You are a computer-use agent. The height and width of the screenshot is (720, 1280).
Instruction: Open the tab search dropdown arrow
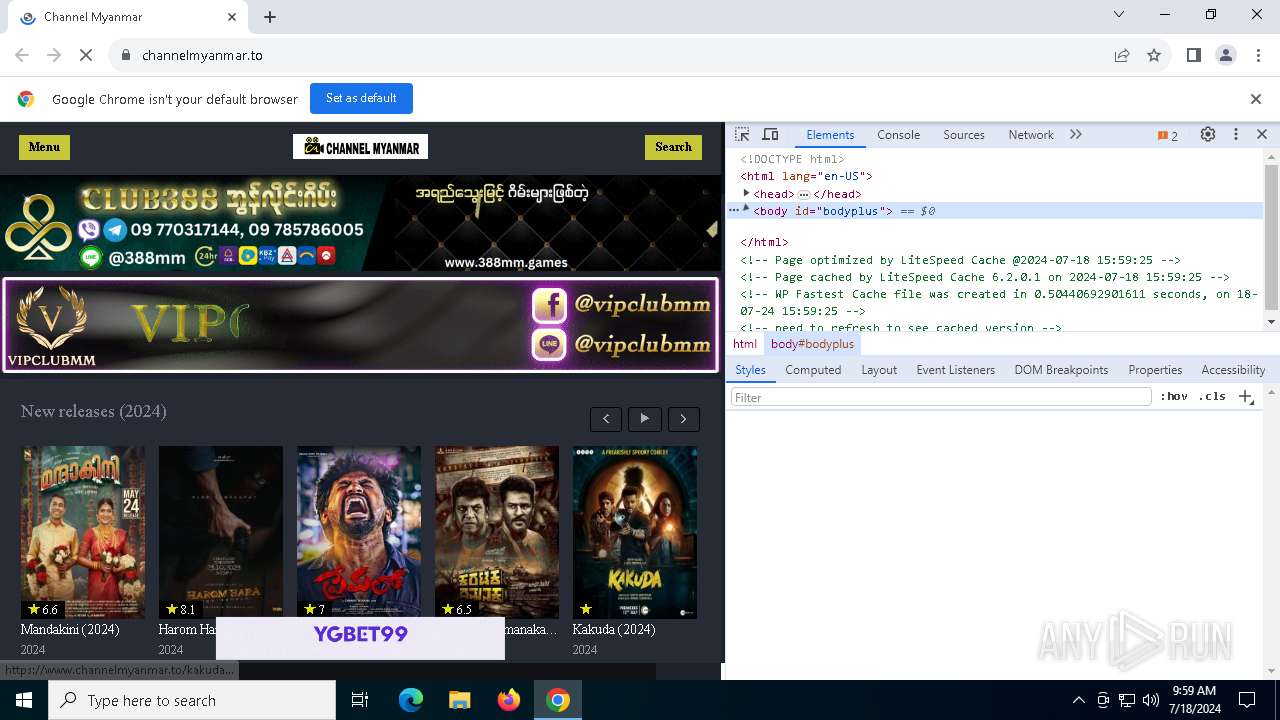(x=1119, y=14)
